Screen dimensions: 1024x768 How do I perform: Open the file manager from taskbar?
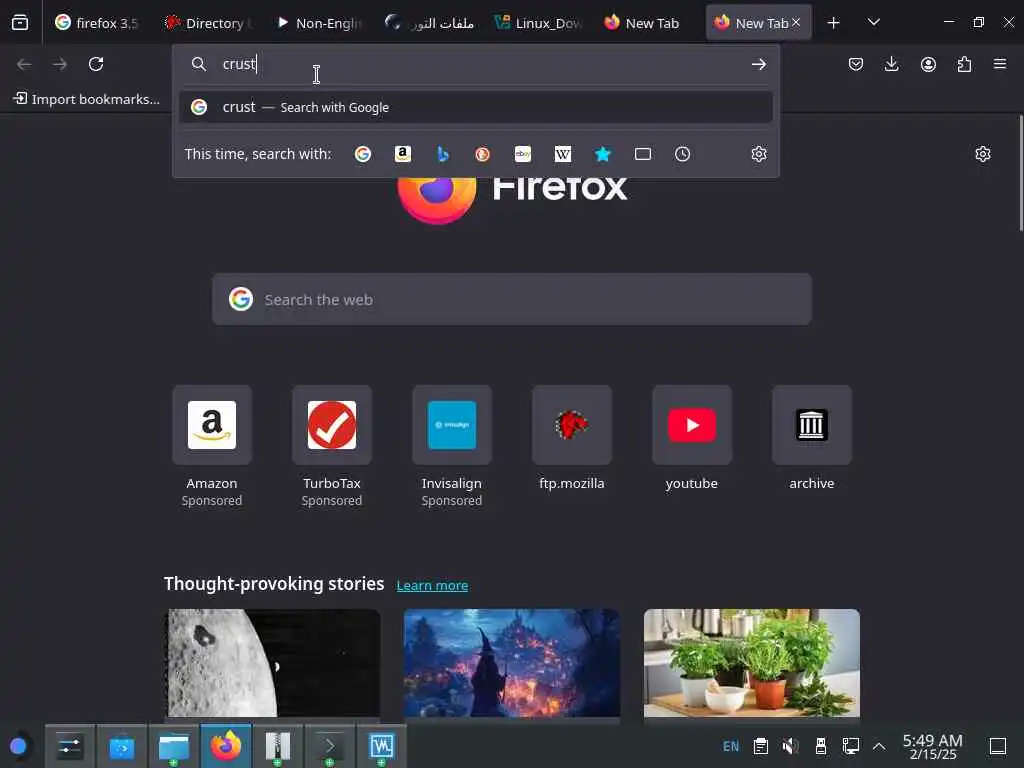[x=174, y=746]
